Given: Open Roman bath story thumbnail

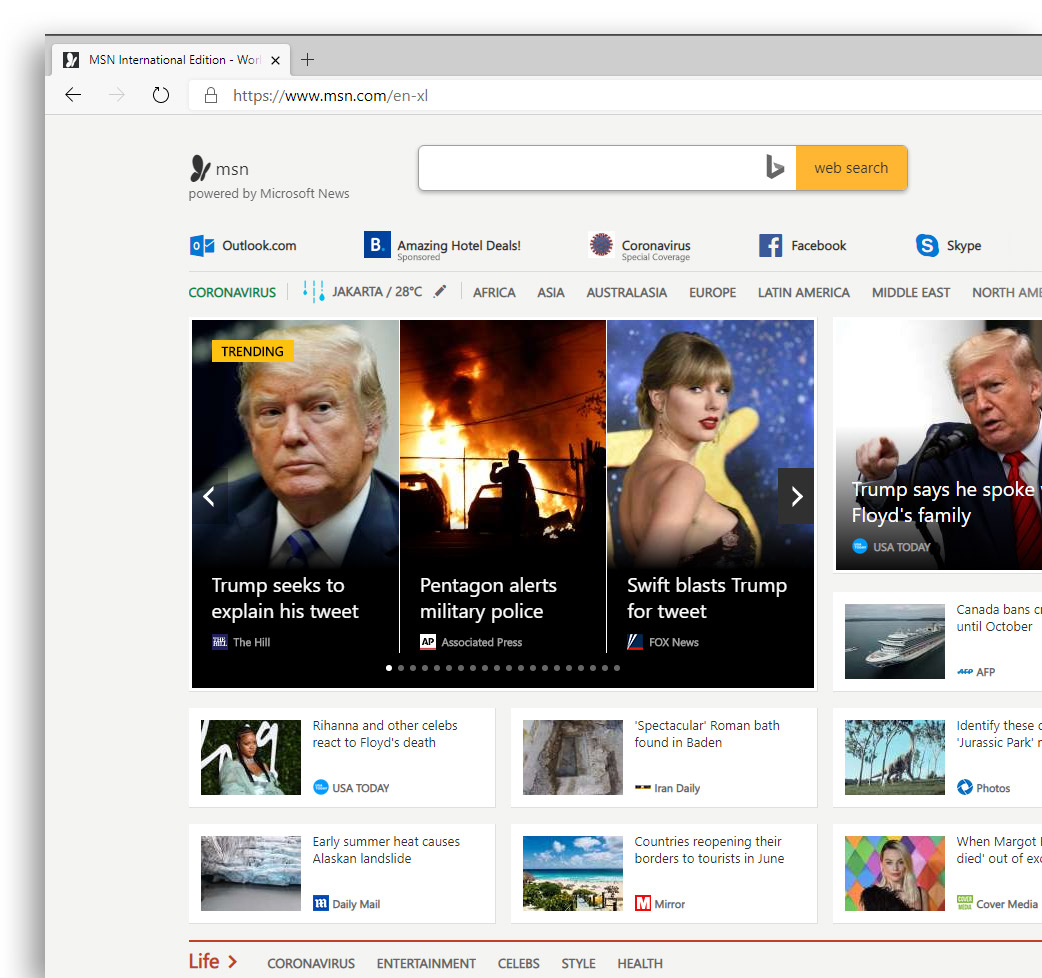Looking at the screenshot, I should [573, 757].
